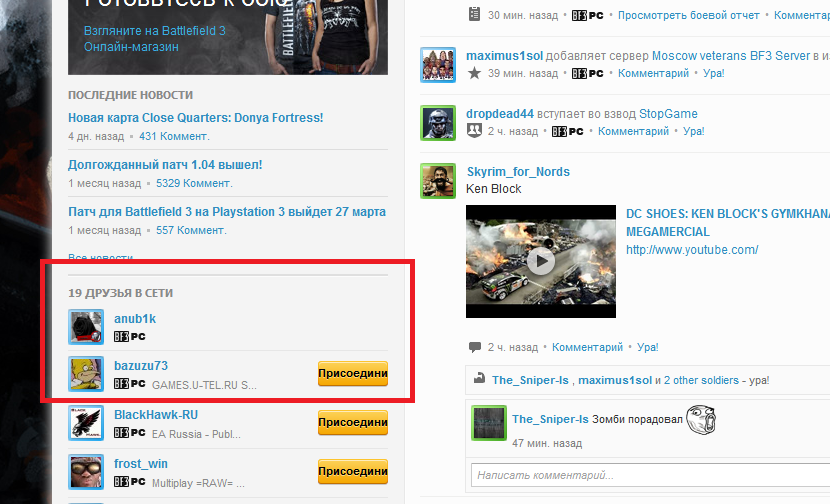Open bazuzu73's profile name link

[141, 366]
